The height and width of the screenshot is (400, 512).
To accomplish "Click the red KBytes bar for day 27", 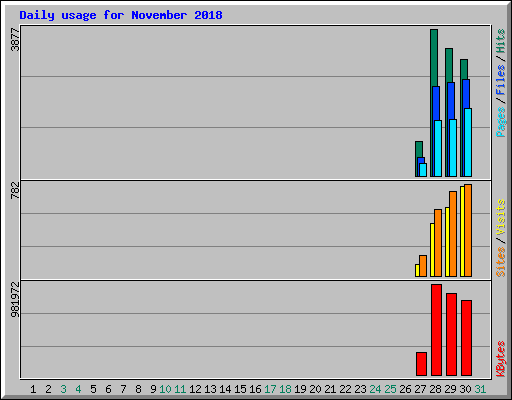I will pyautogui.click(x=421, y=364).
